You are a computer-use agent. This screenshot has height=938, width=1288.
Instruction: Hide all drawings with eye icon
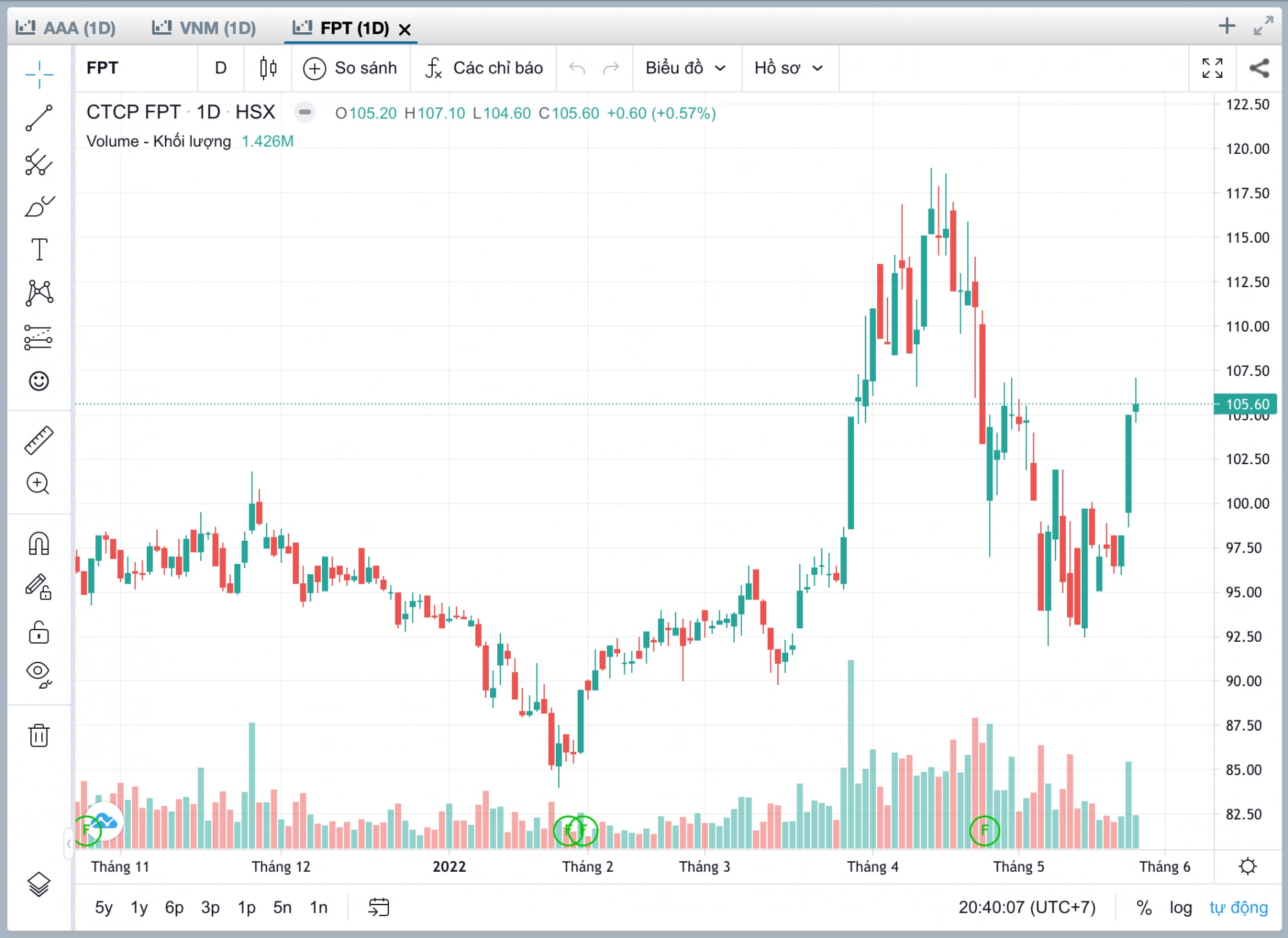coord(39,674)
